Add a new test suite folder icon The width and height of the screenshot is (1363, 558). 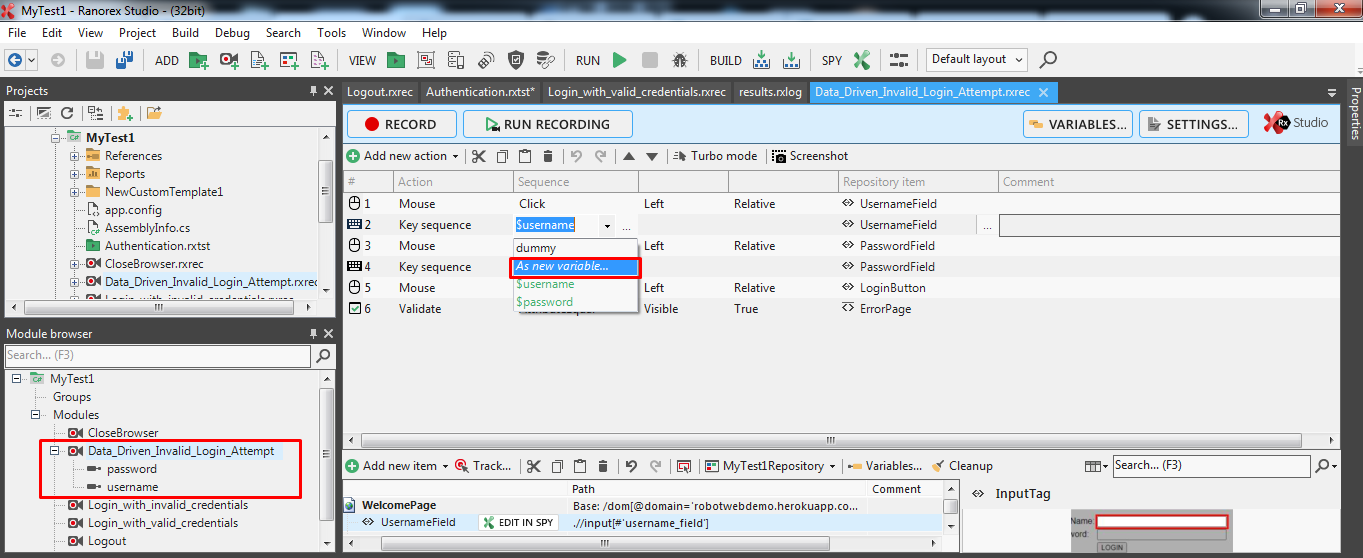click(198, 60)
